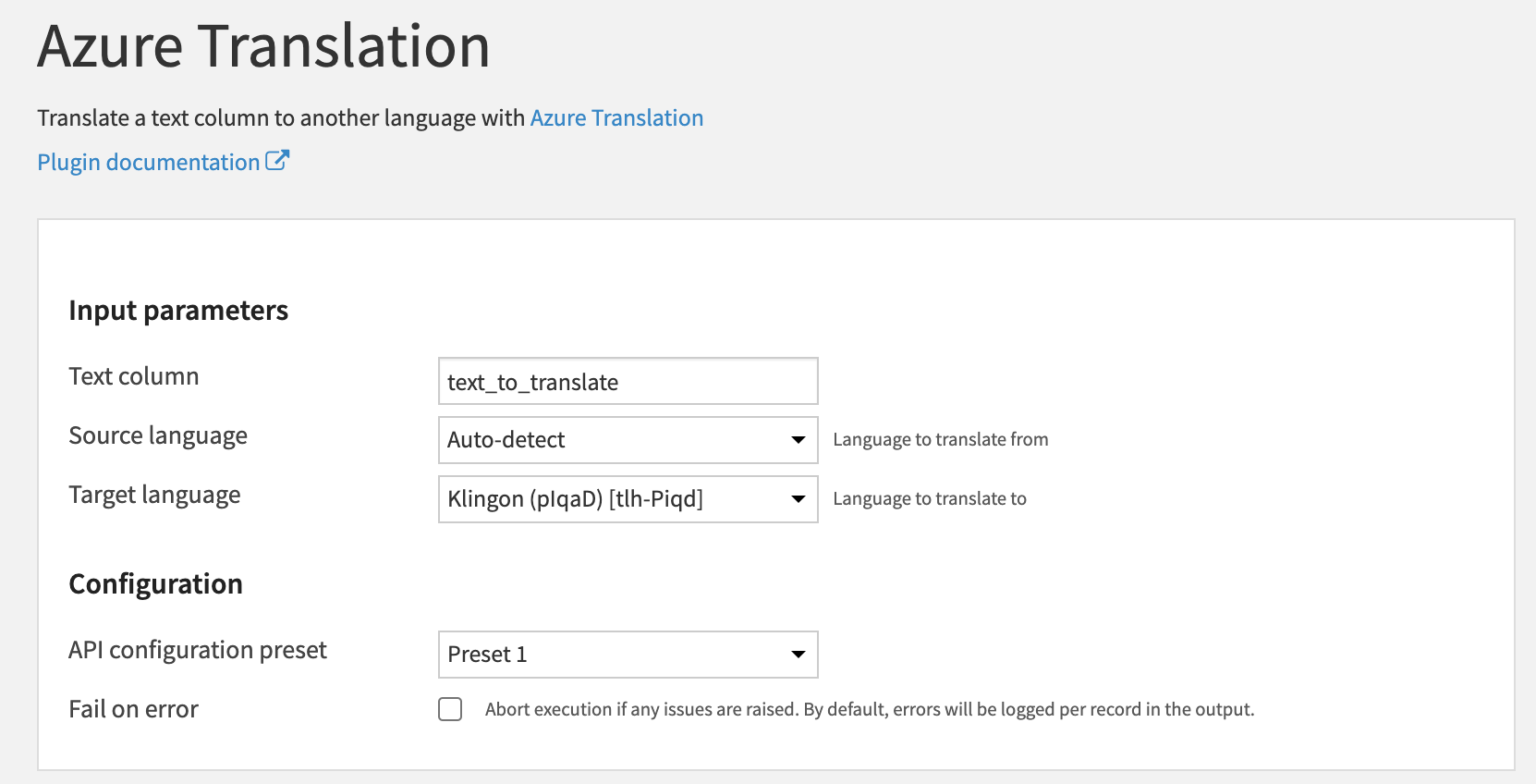Open the Plugin documentation link

point(146,161)
